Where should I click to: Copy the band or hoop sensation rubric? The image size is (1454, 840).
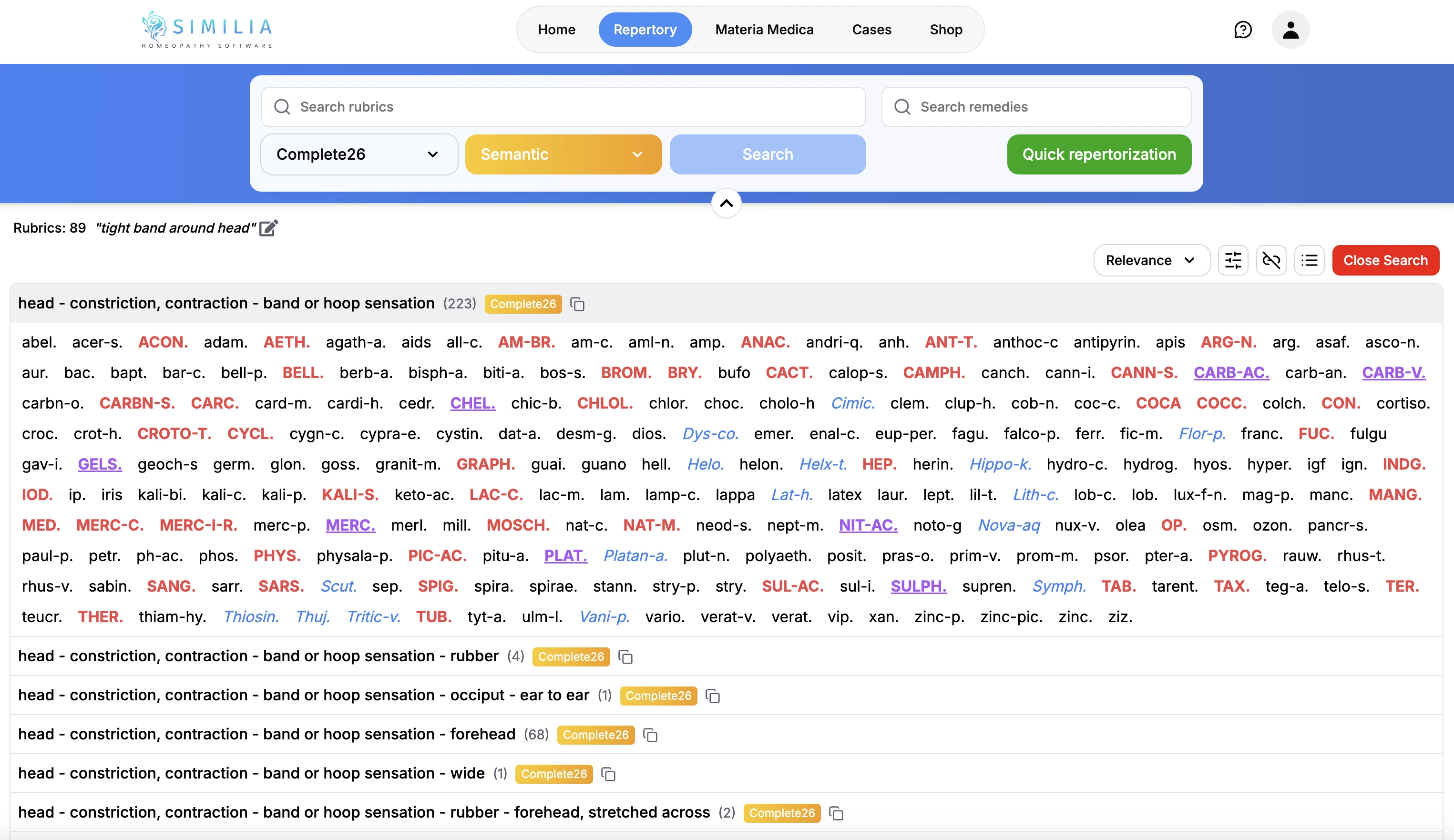(578, 304)
